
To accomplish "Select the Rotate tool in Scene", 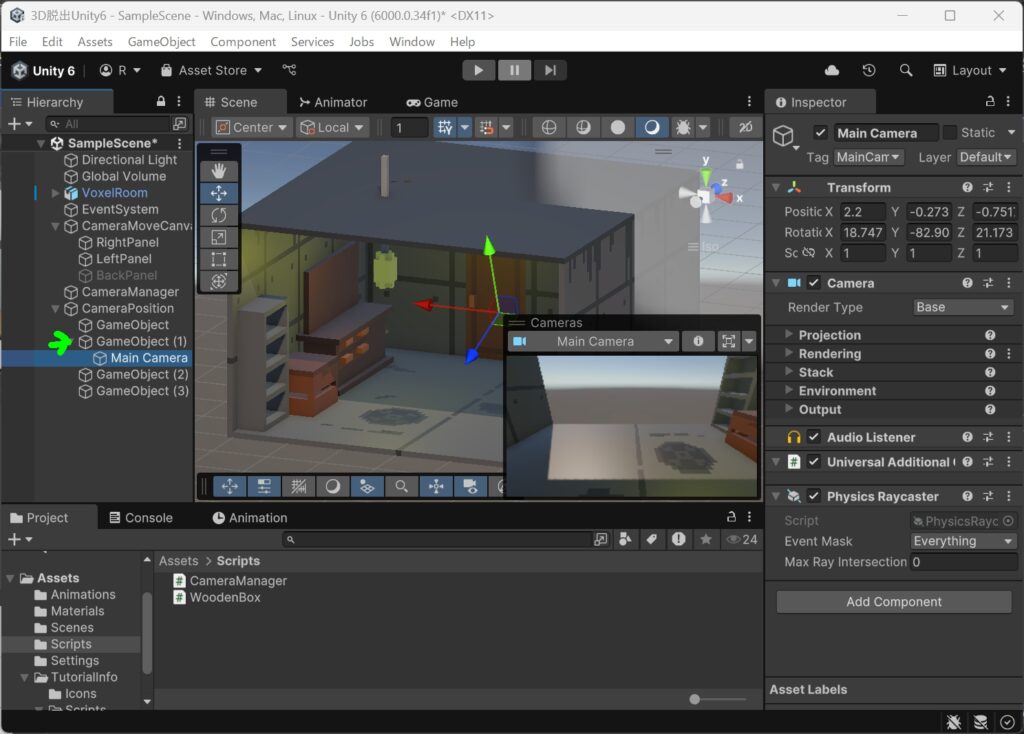I will coord(219,215).
